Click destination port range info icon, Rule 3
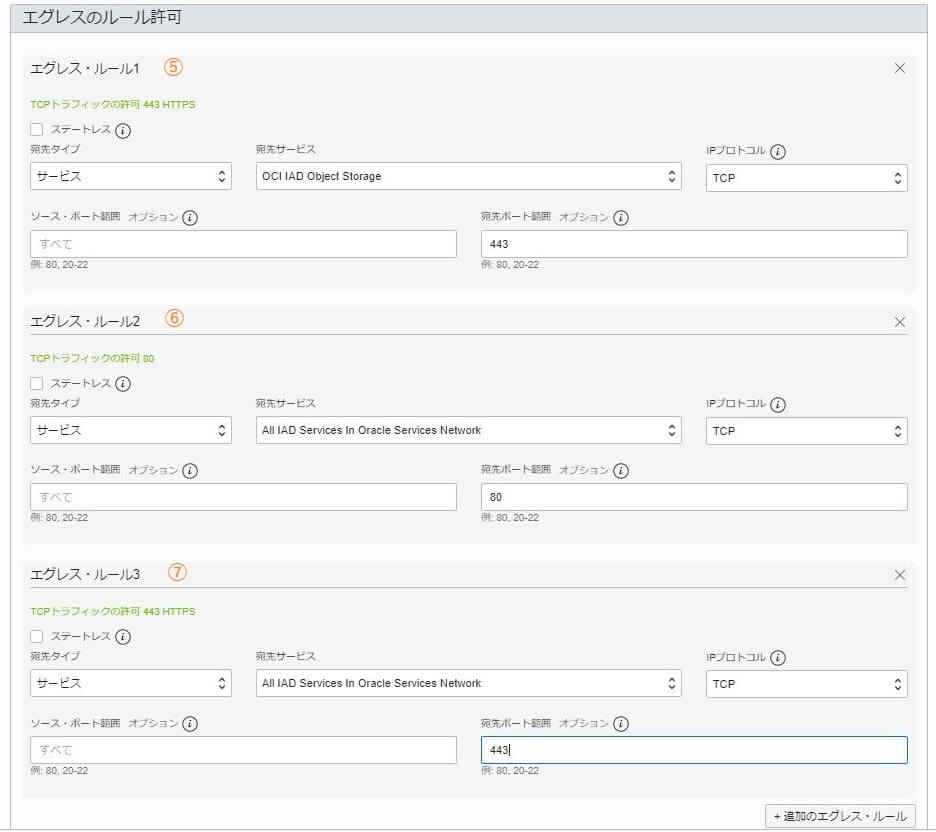Screen dimensions: 936x832 click(x=621, y=724)
